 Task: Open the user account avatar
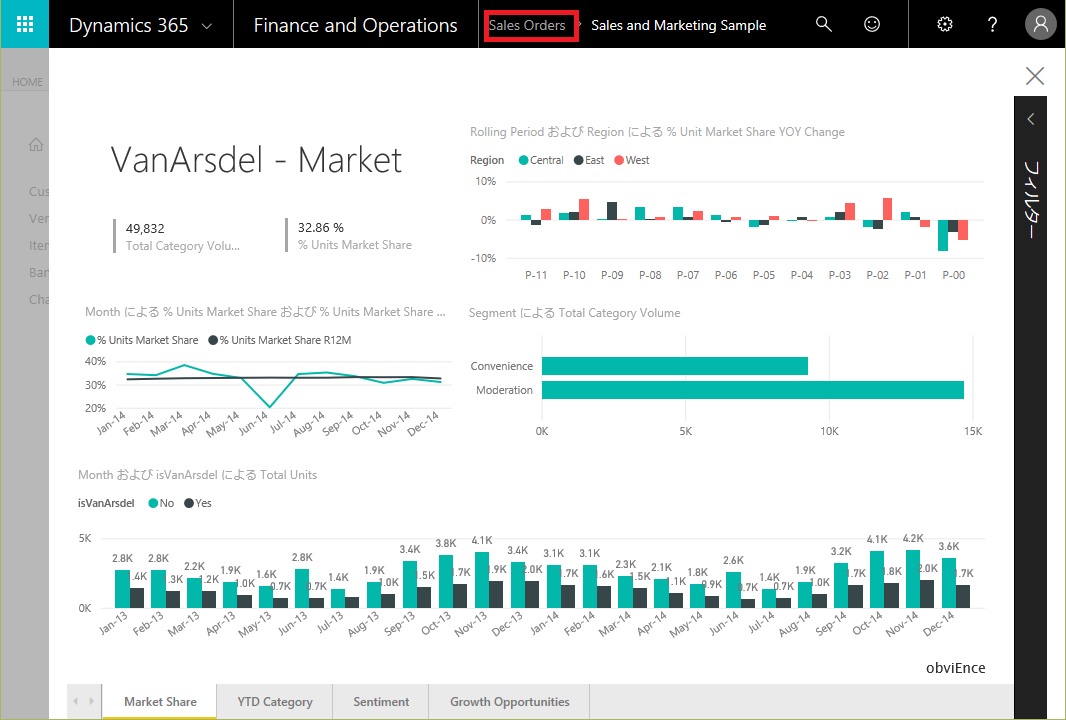click(1040, 24)
